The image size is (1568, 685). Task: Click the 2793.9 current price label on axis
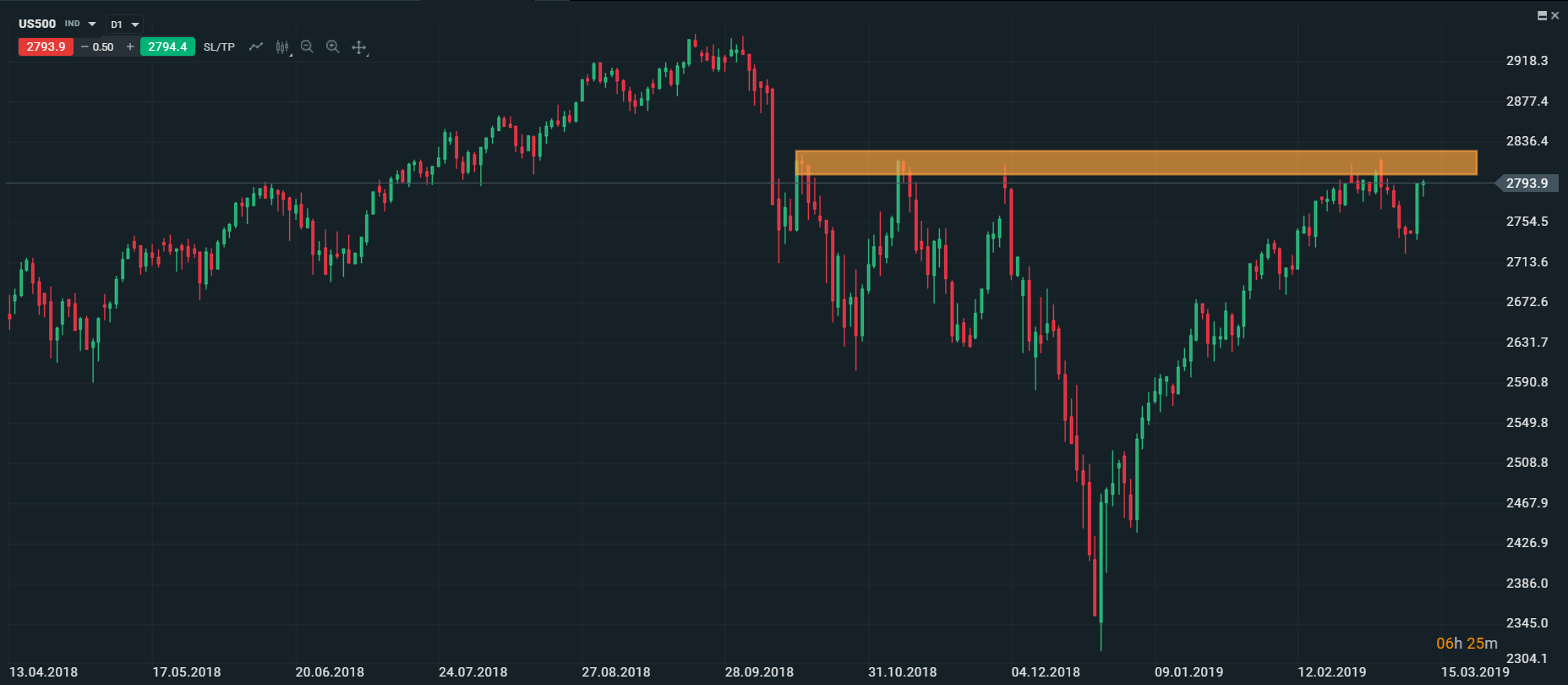point(1527,184)
